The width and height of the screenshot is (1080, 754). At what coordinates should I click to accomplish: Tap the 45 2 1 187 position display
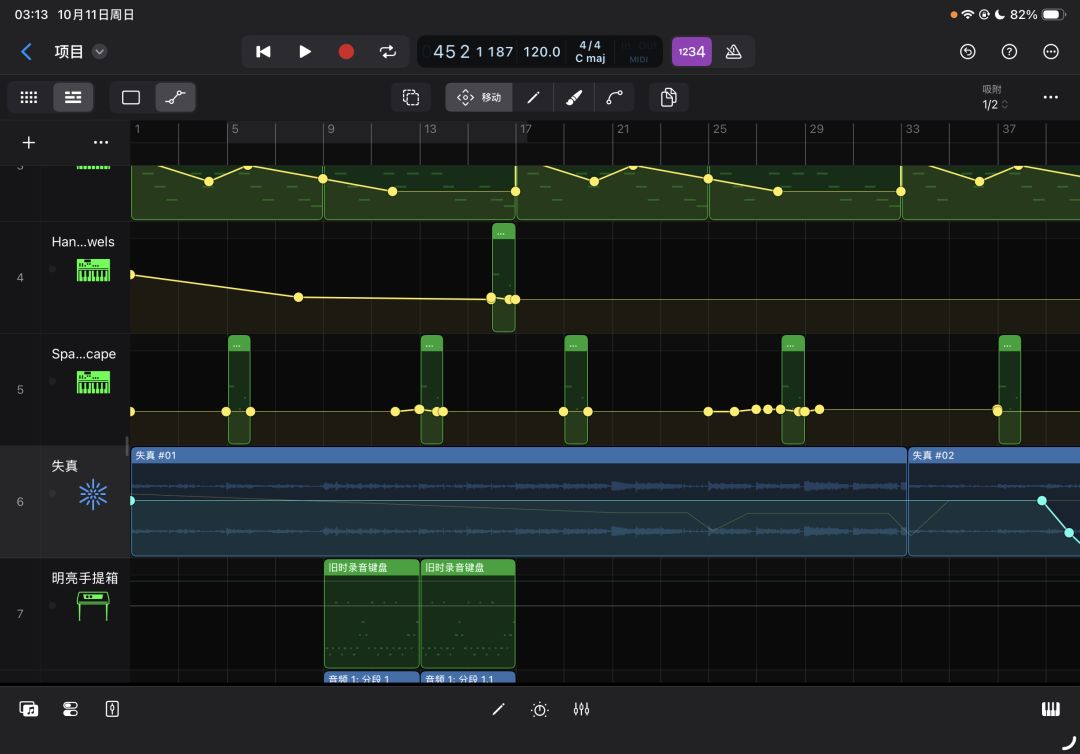tap(473, 52)
